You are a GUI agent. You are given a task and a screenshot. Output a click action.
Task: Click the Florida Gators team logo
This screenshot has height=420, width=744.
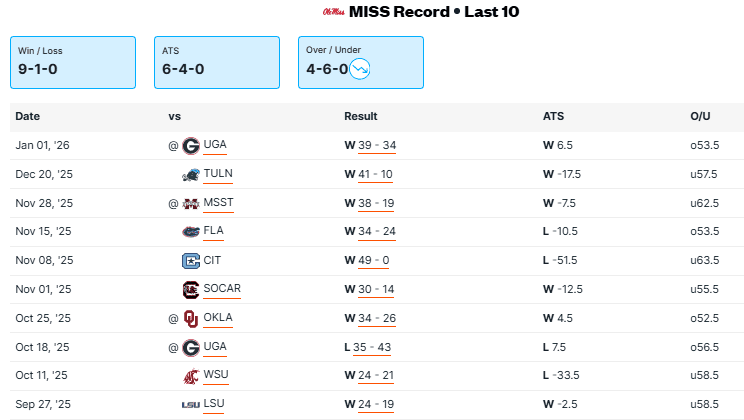pos(190,232)
